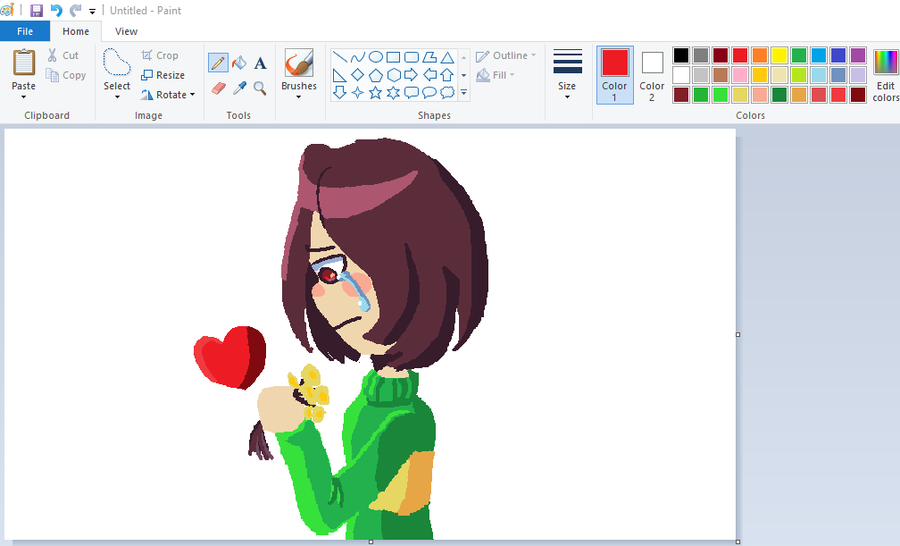Choose the Rounded rectangular callout shape

[412, 92]
